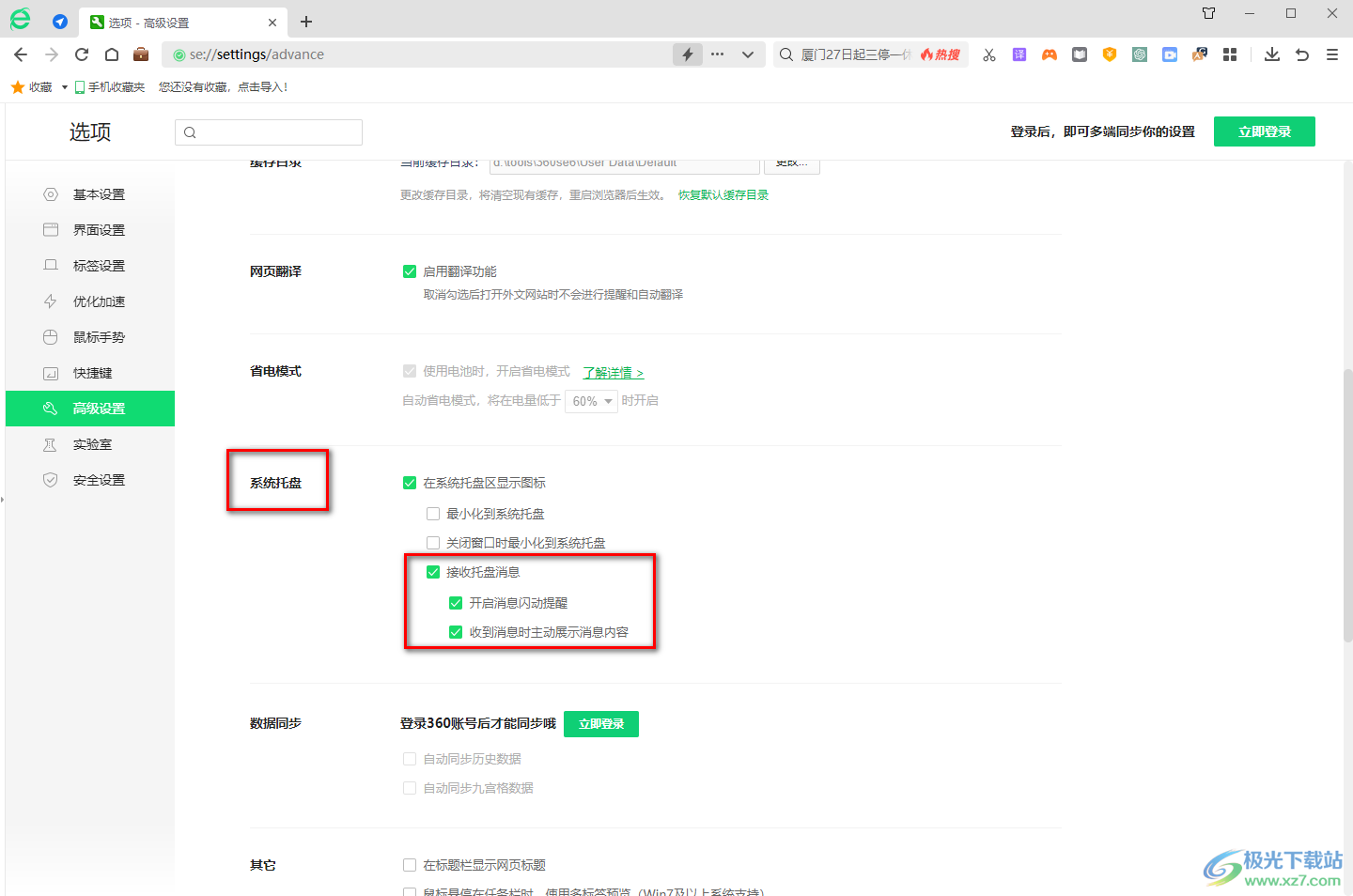The image size is (1353, 896).
Task: Open the downloads arrow icon
Action: pyautogui.click(x=1272, y=54)
